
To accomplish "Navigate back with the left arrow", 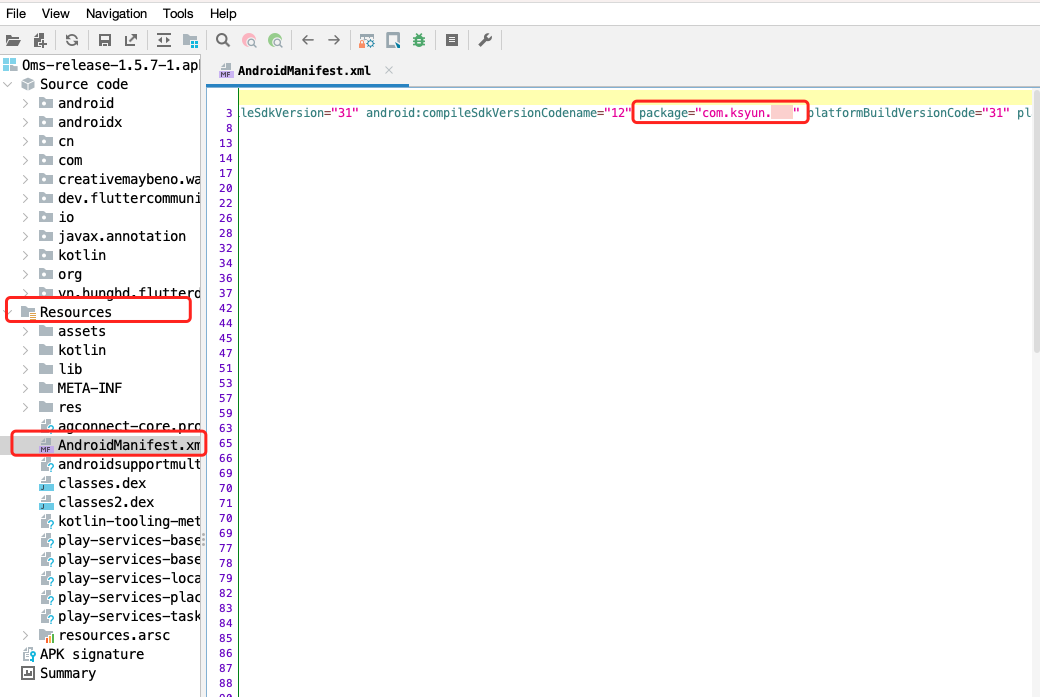I will 308,40.
